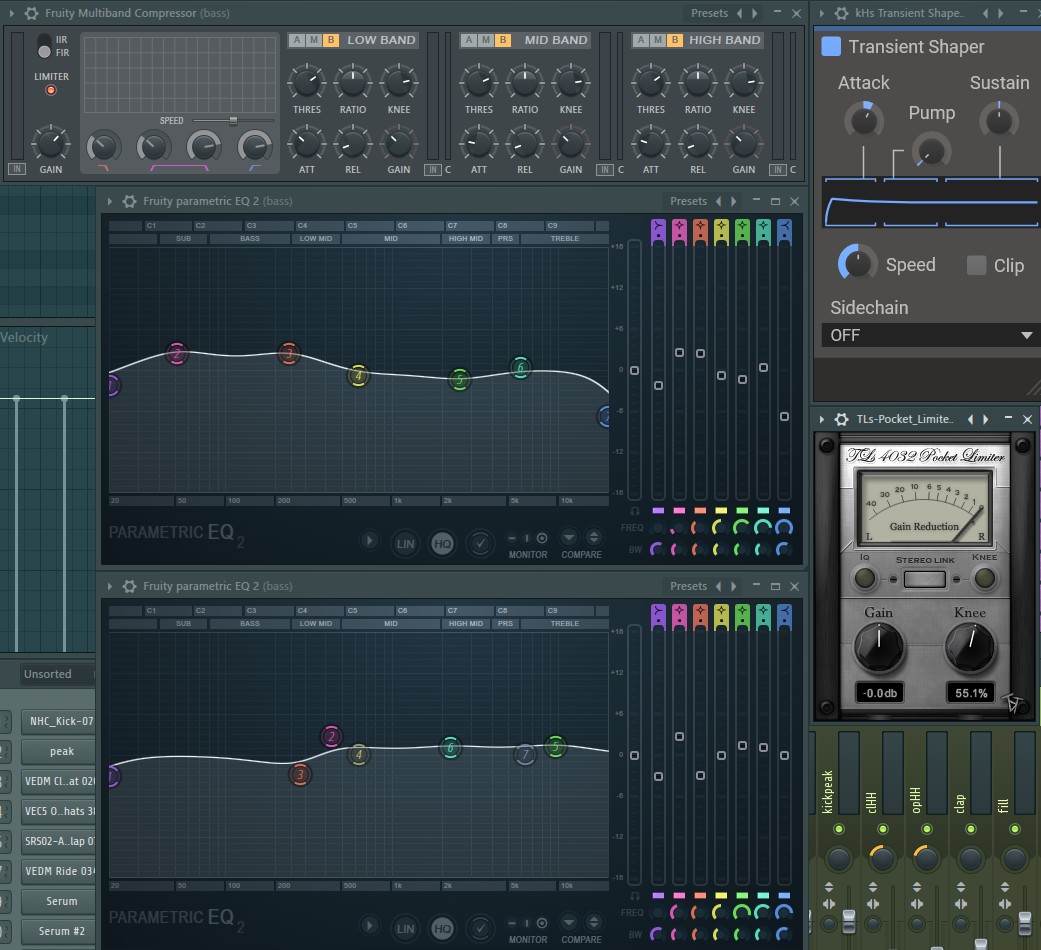Open COMPARE dropdown arrow in top Parametric EQ

pyautogui.click(x=569, y=537)
